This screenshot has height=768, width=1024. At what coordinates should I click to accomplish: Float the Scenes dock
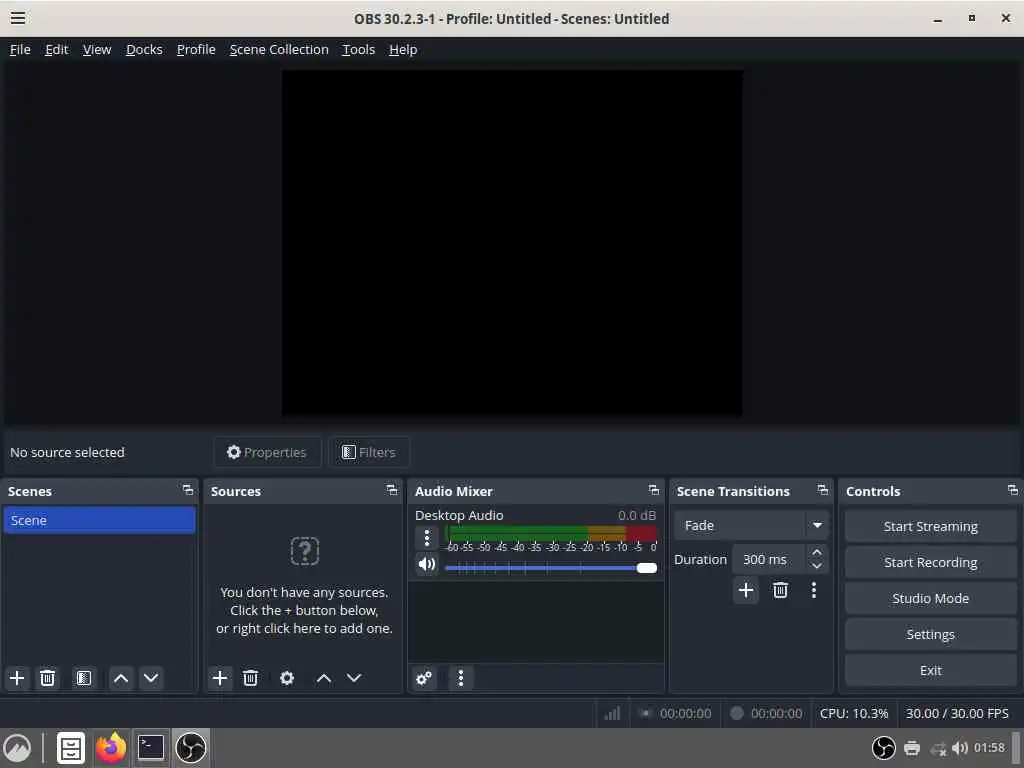point(187,490)
